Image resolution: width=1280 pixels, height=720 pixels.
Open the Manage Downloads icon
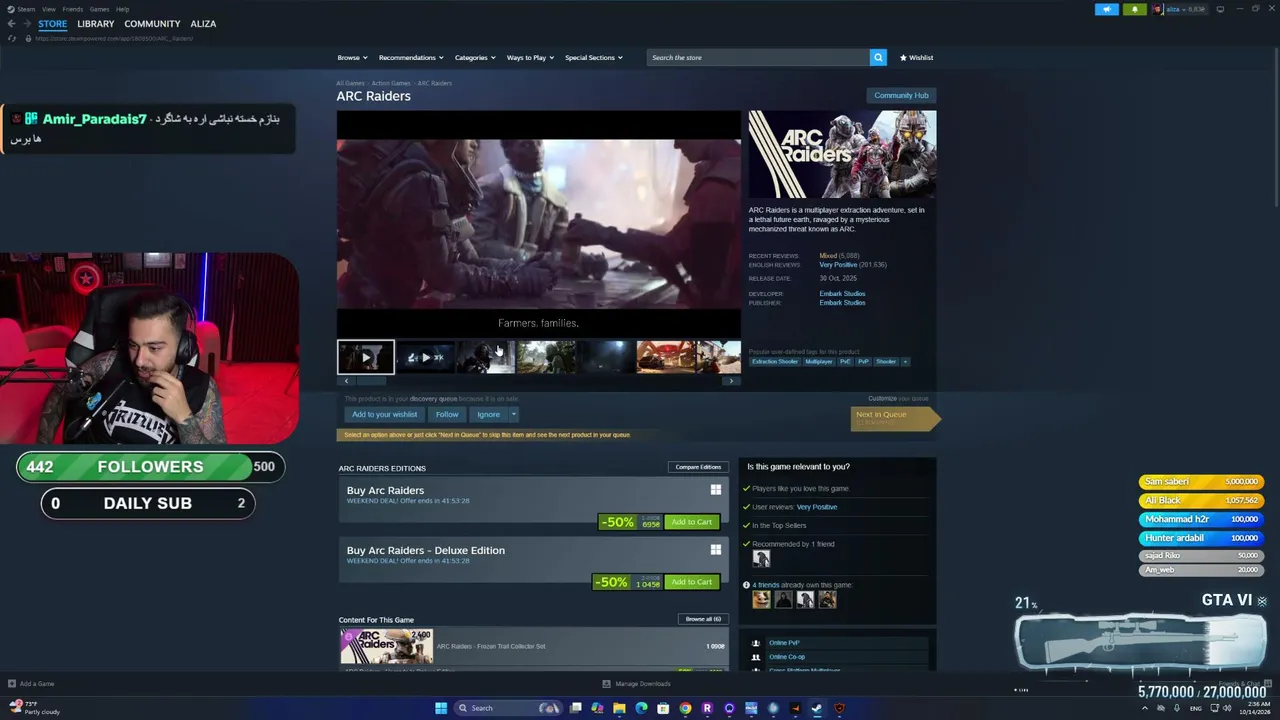tap(606, 684)
